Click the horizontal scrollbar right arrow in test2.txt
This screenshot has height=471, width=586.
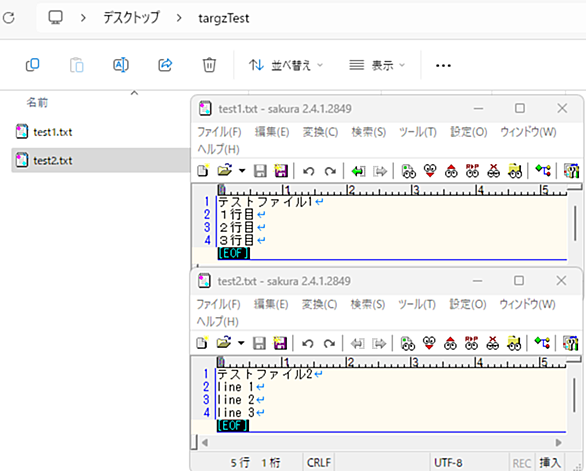[x=559, y=443]
